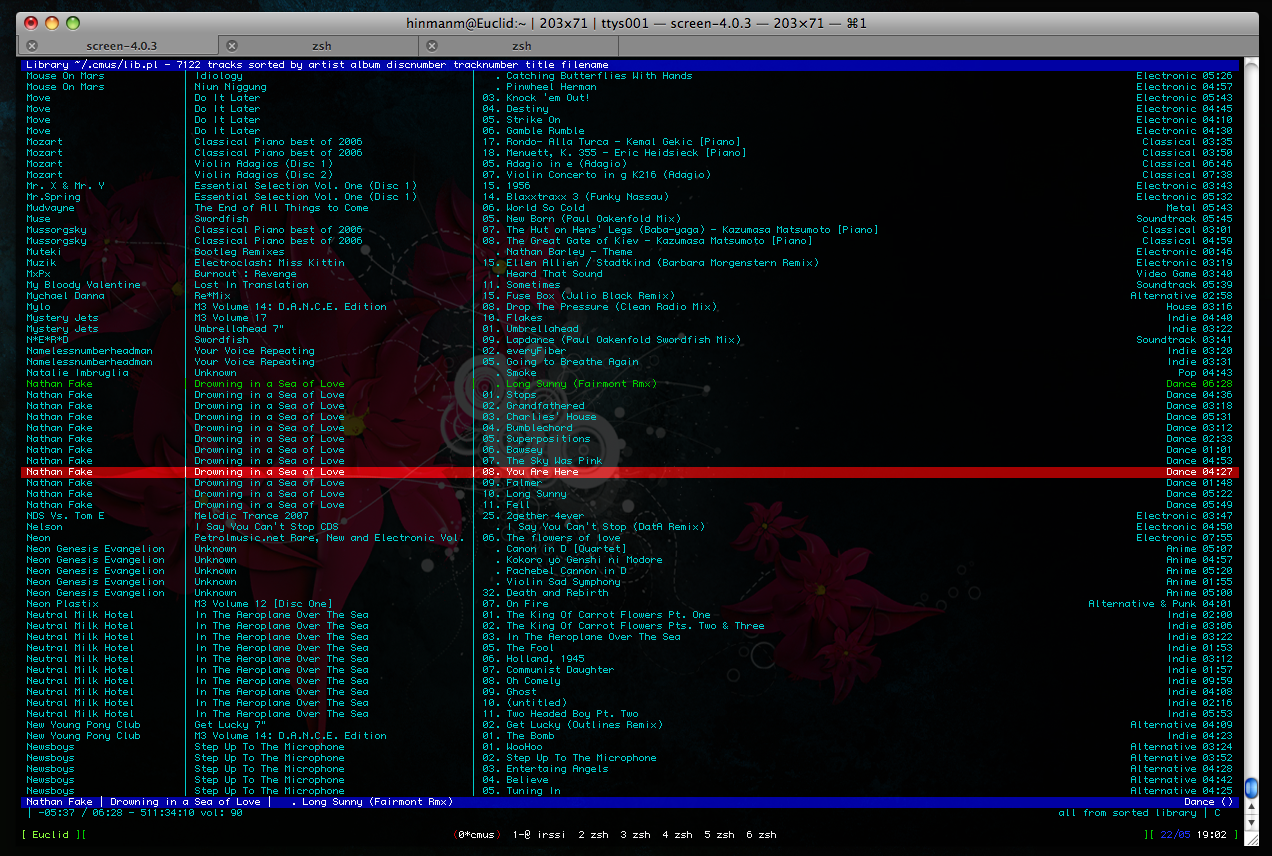Click the Superpositions track
This screenshot has width=1272, height=856.
(x=548, y=439)
